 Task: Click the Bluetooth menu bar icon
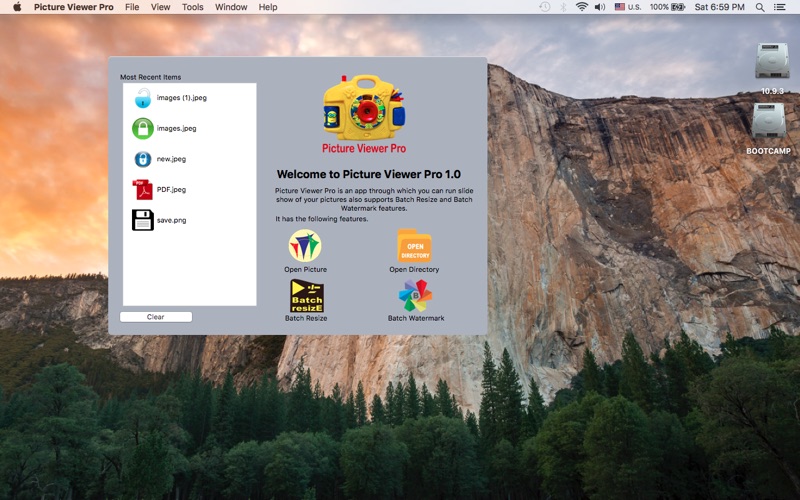[563, 7]
